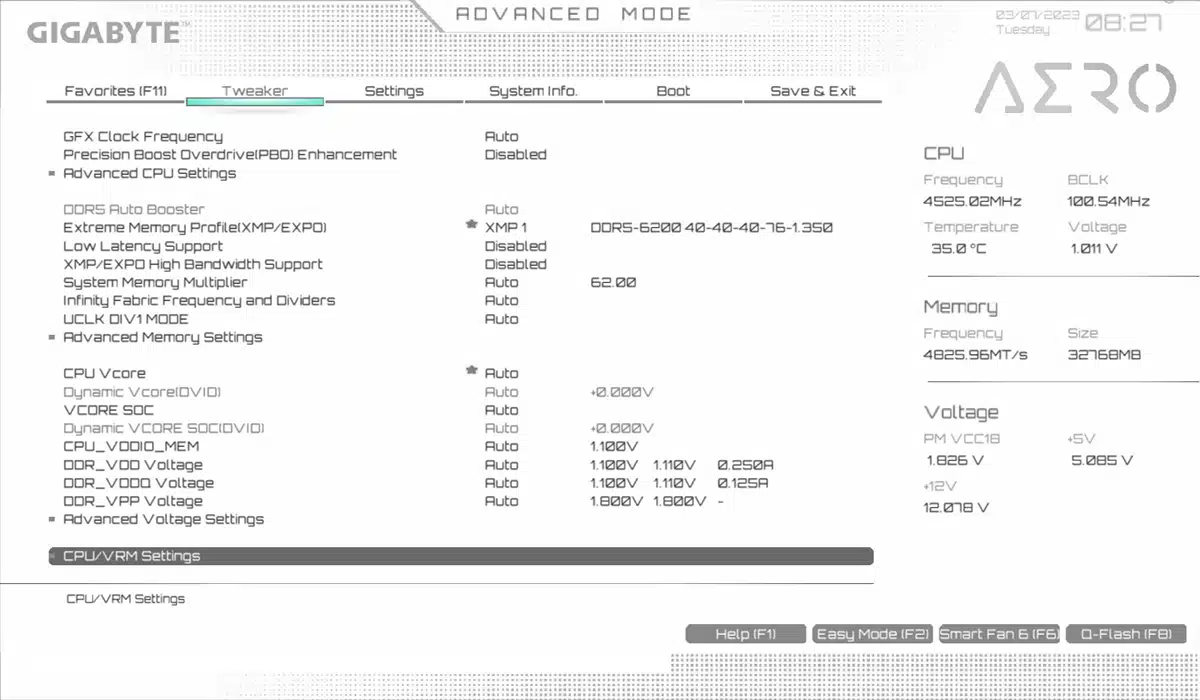Click the 08:27 clock display

tap(1124, 22)
